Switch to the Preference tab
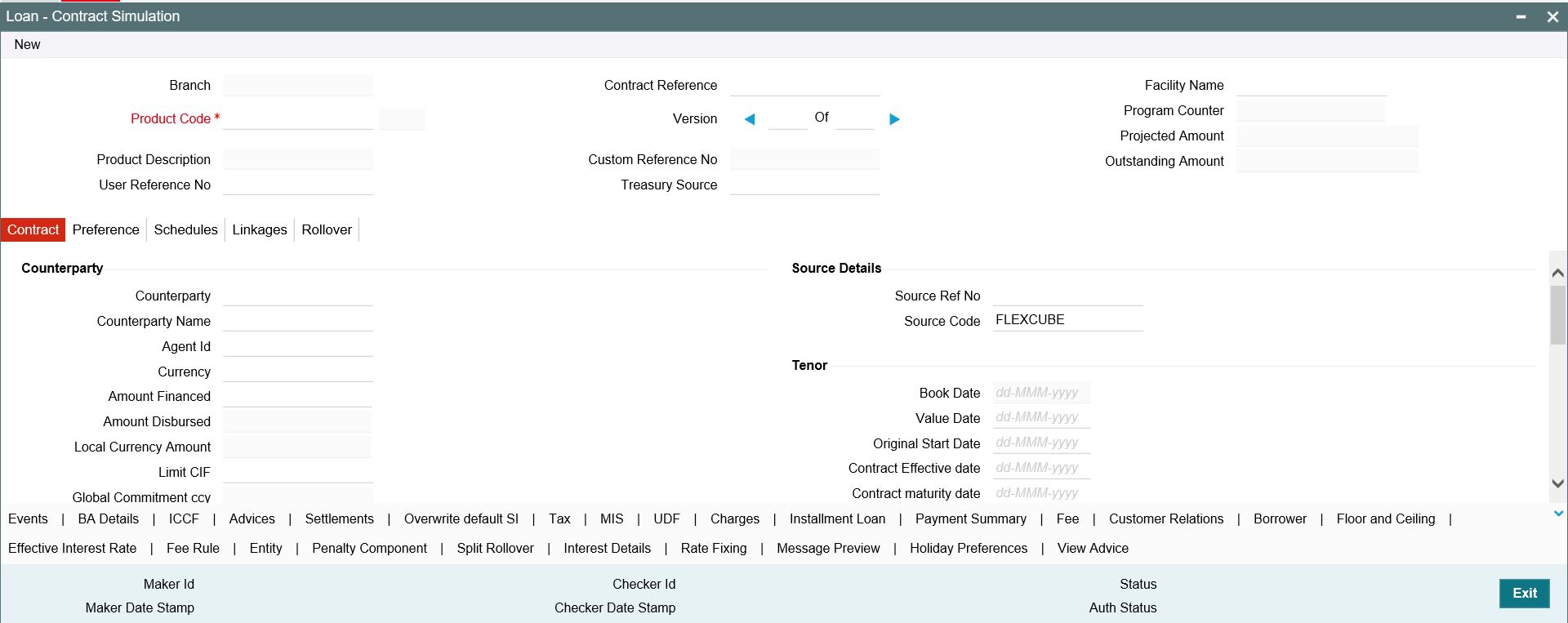The width and height of the screenshot is (1568, 623). click(106, 229)
